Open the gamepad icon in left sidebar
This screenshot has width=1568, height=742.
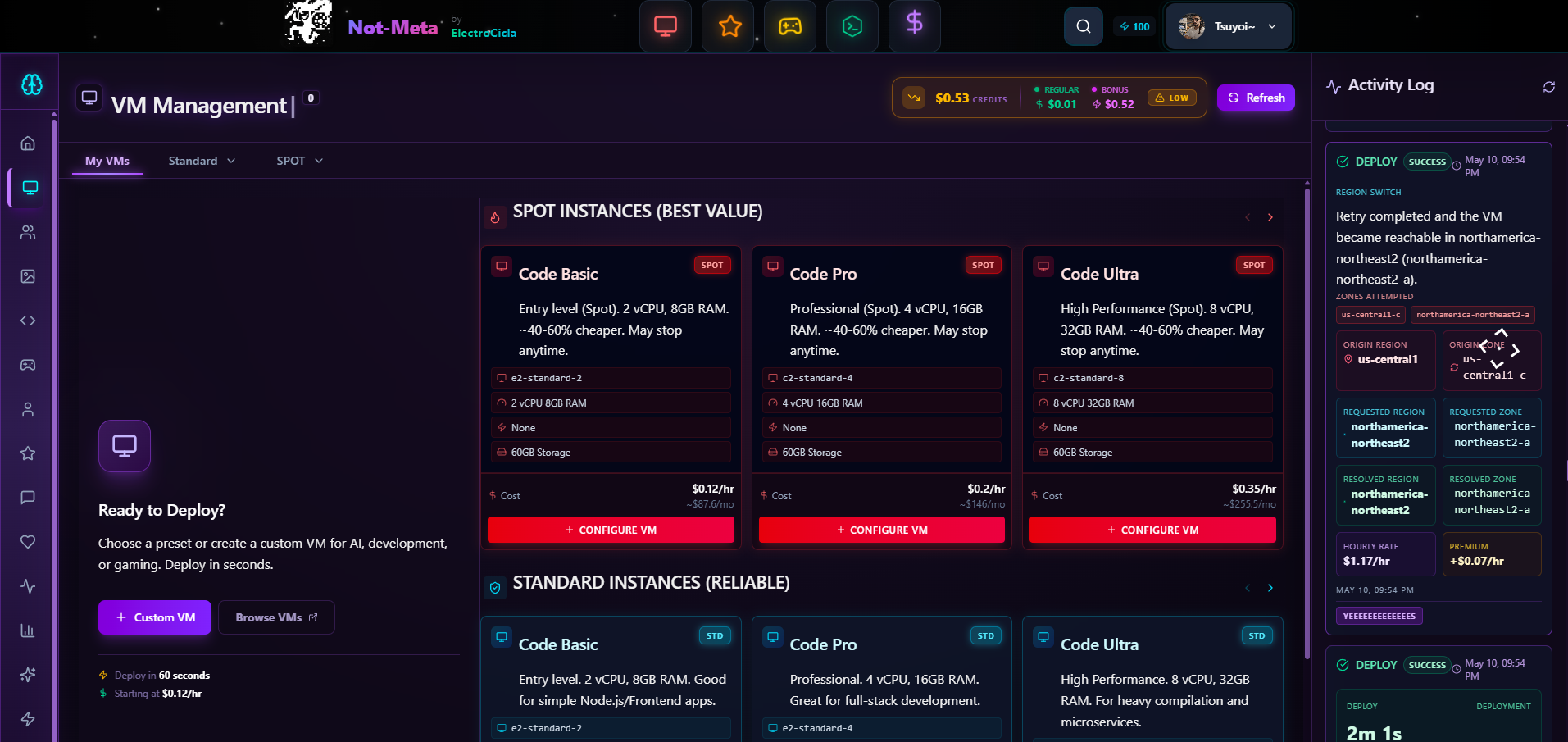[x=28, y=365]
